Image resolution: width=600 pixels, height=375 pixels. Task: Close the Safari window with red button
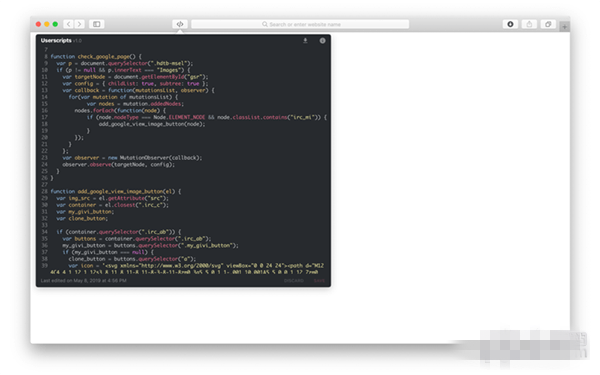click(x=38, y=24)
